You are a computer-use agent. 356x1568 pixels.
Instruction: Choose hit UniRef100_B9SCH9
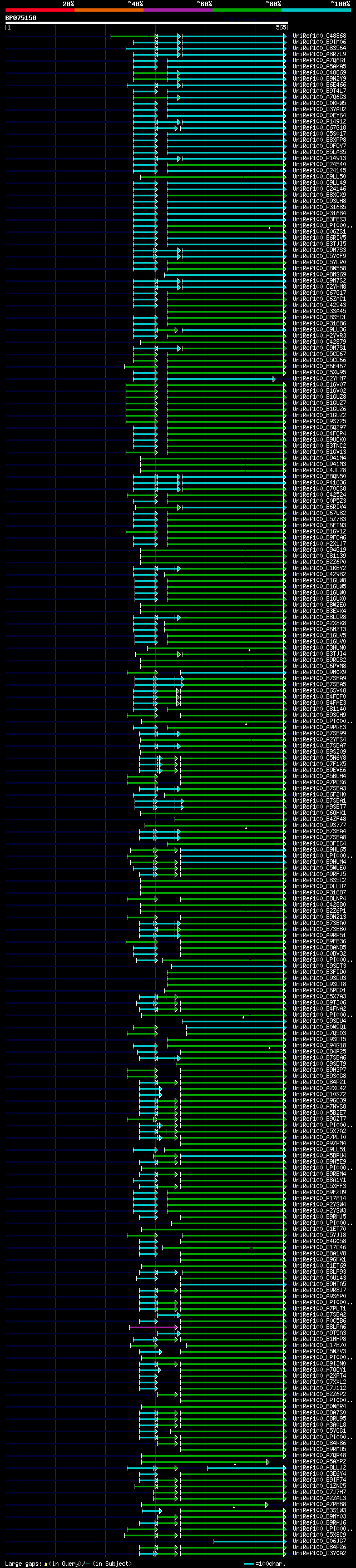pos(319,715)
